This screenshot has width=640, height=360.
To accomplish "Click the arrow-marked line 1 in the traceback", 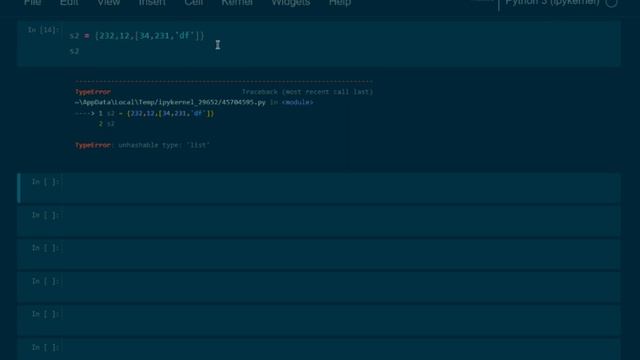I will pyautogui.click(x=144, y=113).
